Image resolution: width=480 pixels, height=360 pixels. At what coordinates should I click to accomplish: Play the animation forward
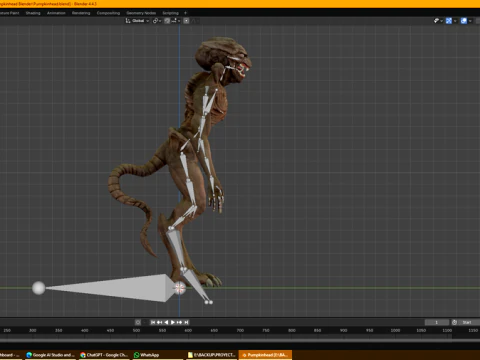click(173, 322)
